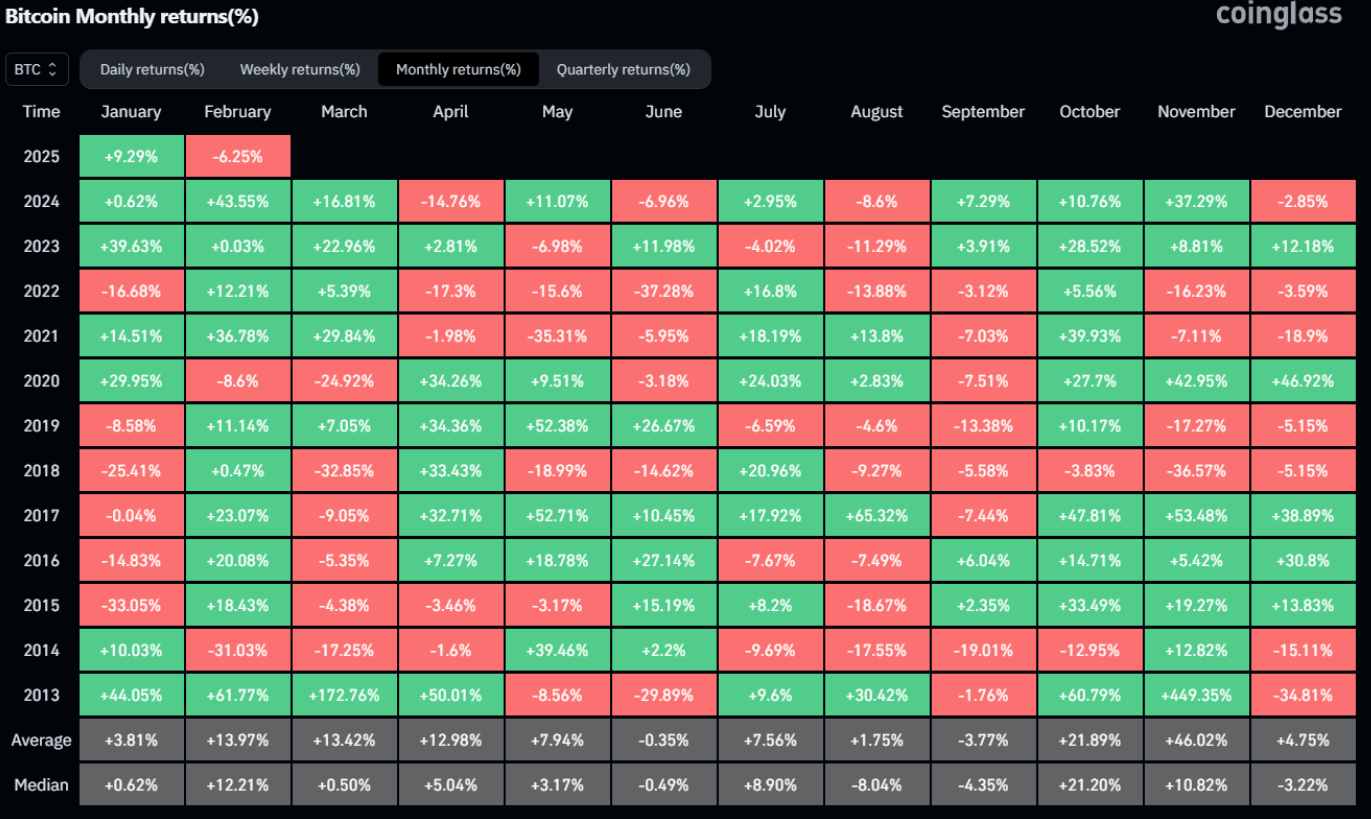Switch to Quarterly returns(%) tab

point(623,70)
